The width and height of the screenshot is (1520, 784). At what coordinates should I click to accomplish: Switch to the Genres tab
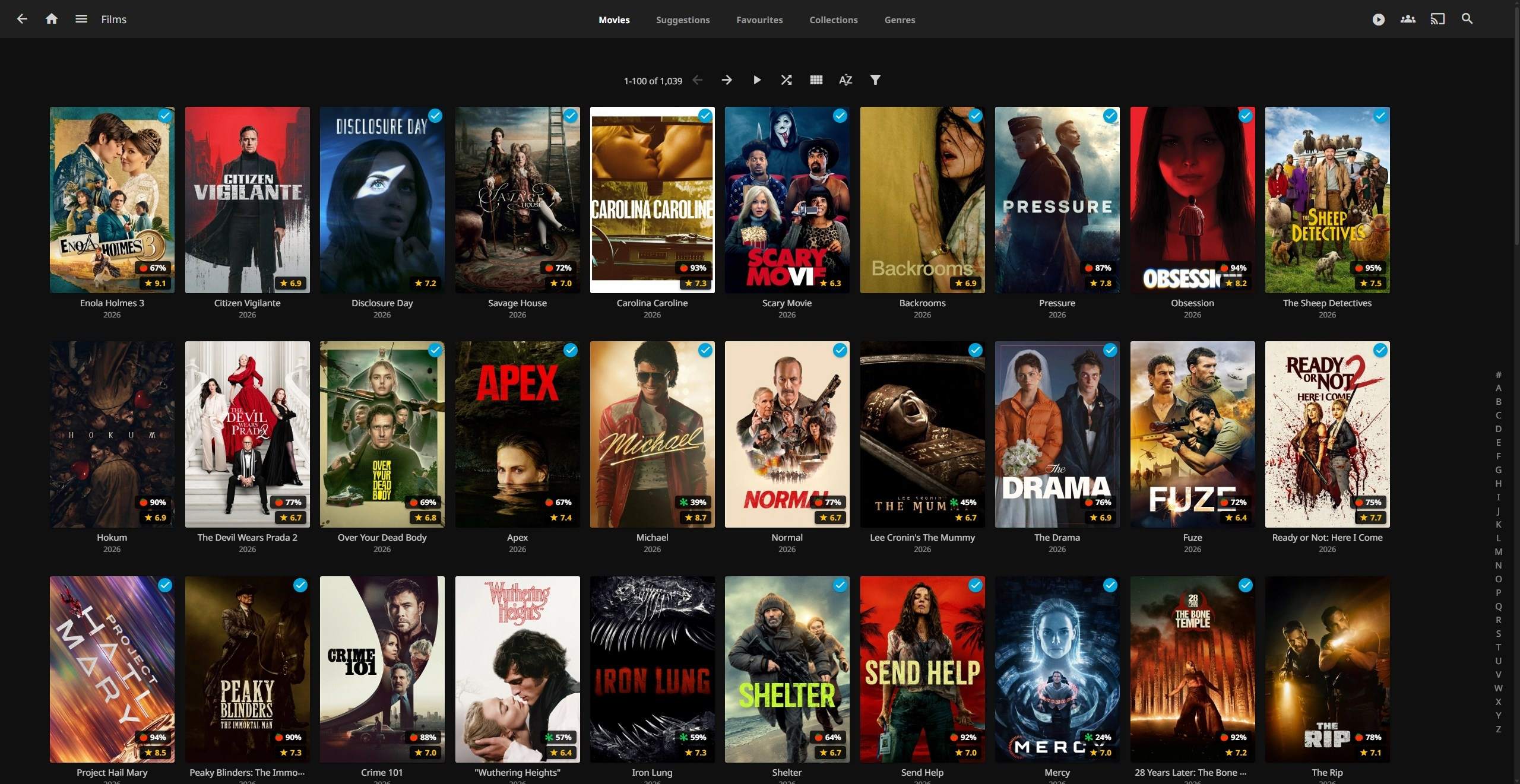pyautogui.click(x=900, y=20)
